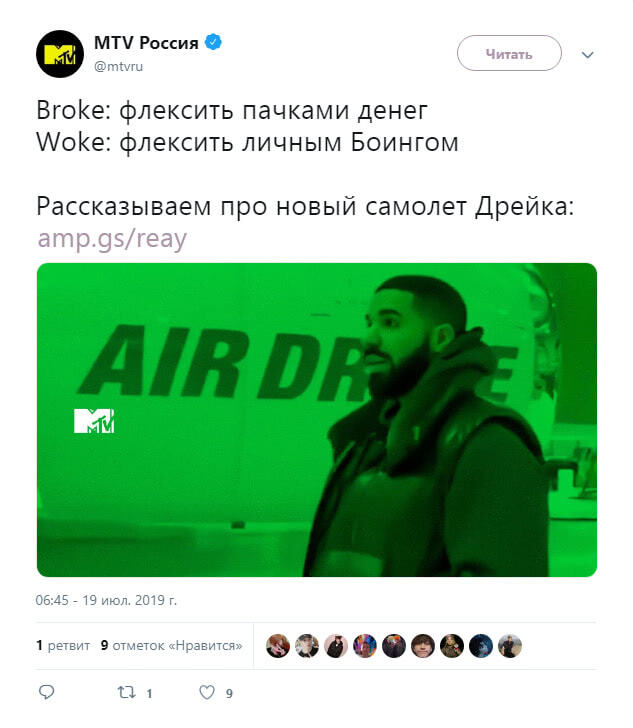Click the white MTV logo on image
The width and height of the screenshot is (633, 728).
coord(94,421)
